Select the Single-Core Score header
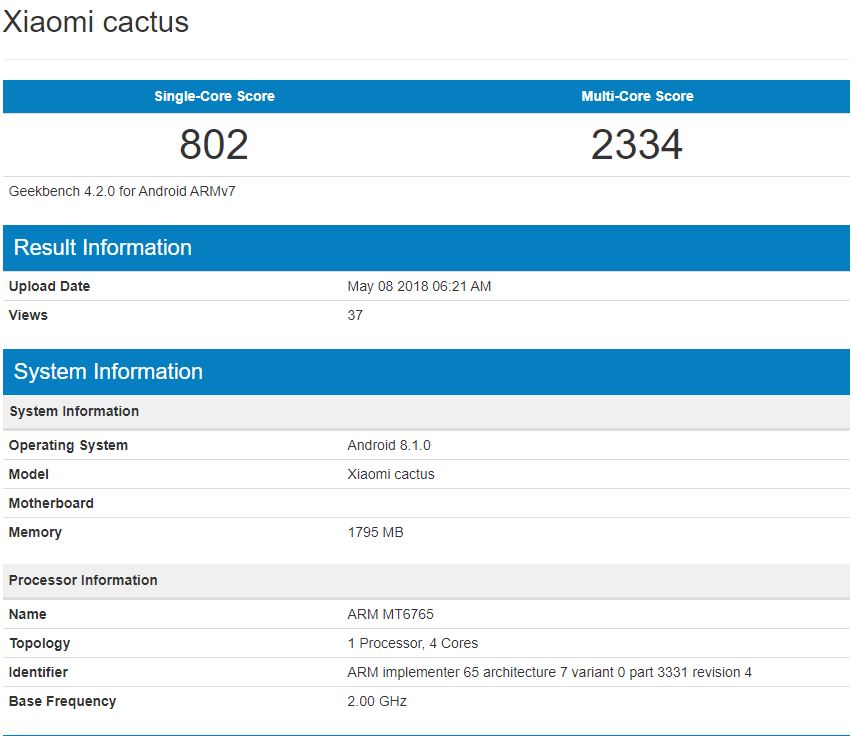Viewport: 852px width, 736px height. (x=214, y=97)
